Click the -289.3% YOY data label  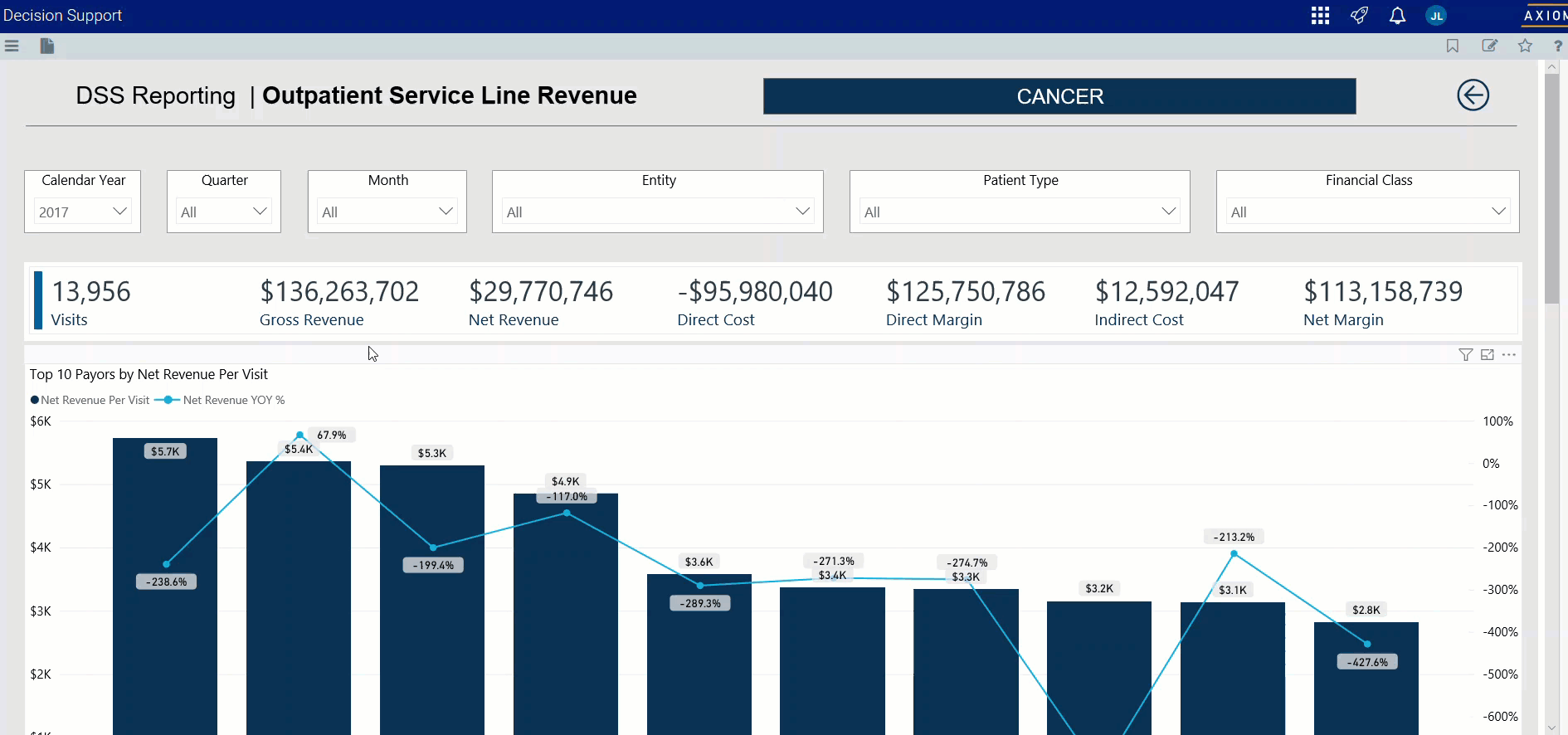click(x=700, y=603)
